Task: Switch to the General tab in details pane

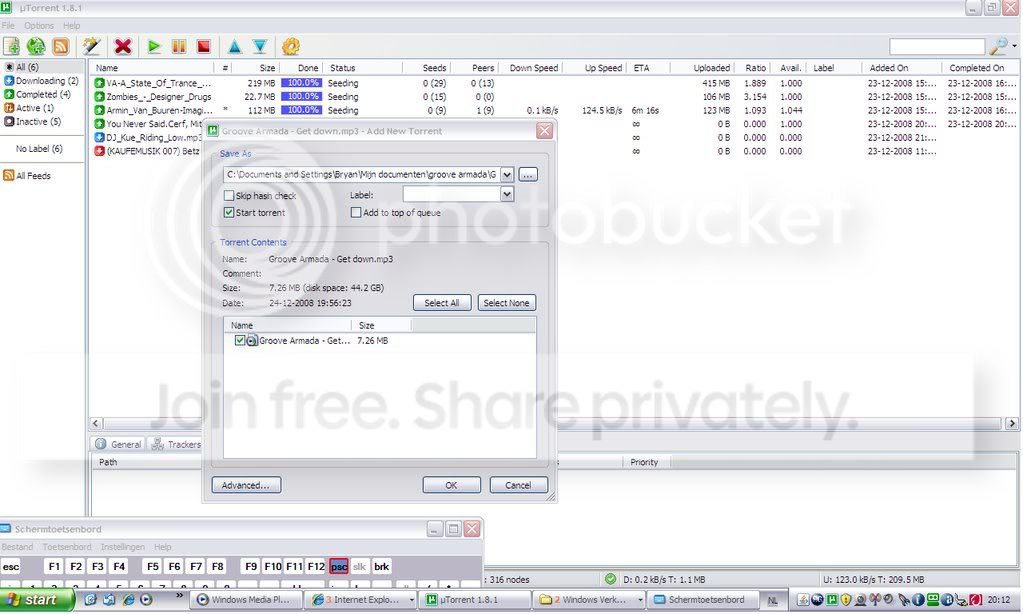Action: click(x=118, y=444)
